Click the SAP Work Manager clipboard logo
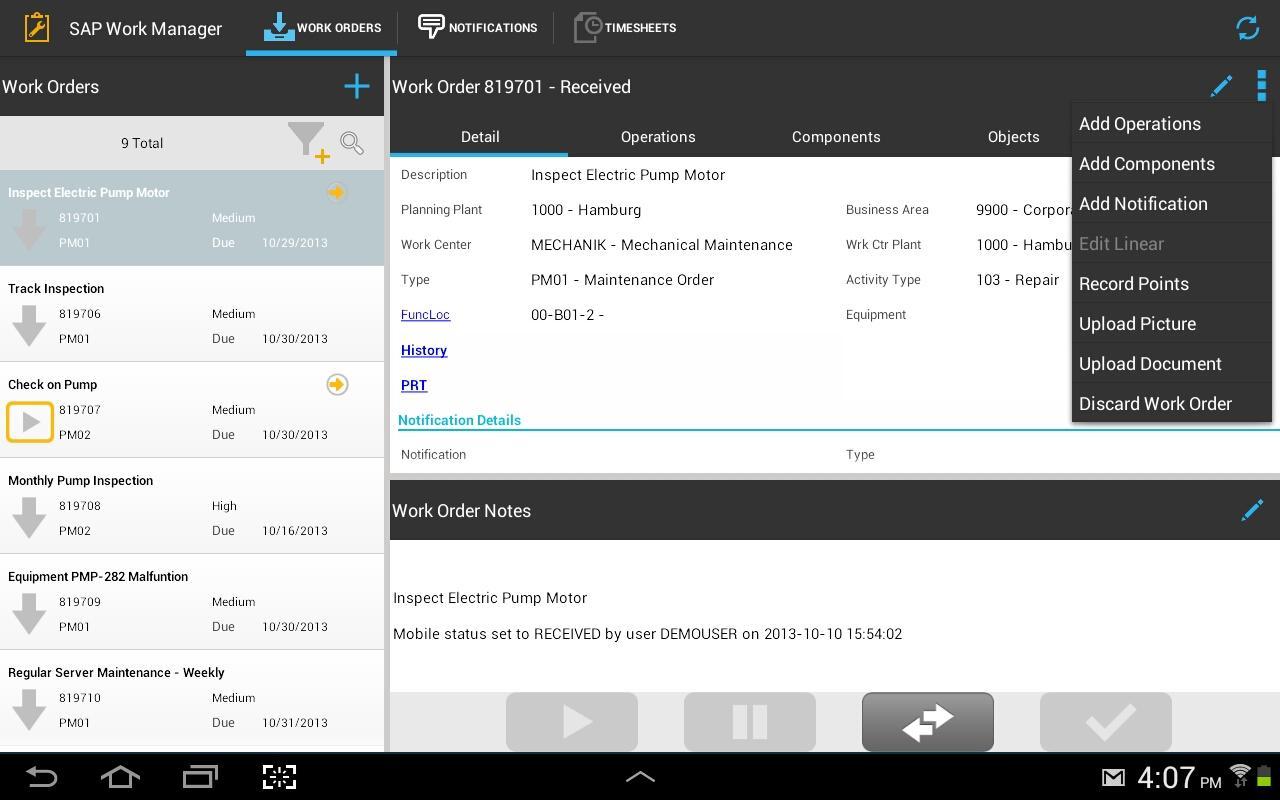Image resolution: width=1280 pixels, height=800 pixels. tap(36, 27)
